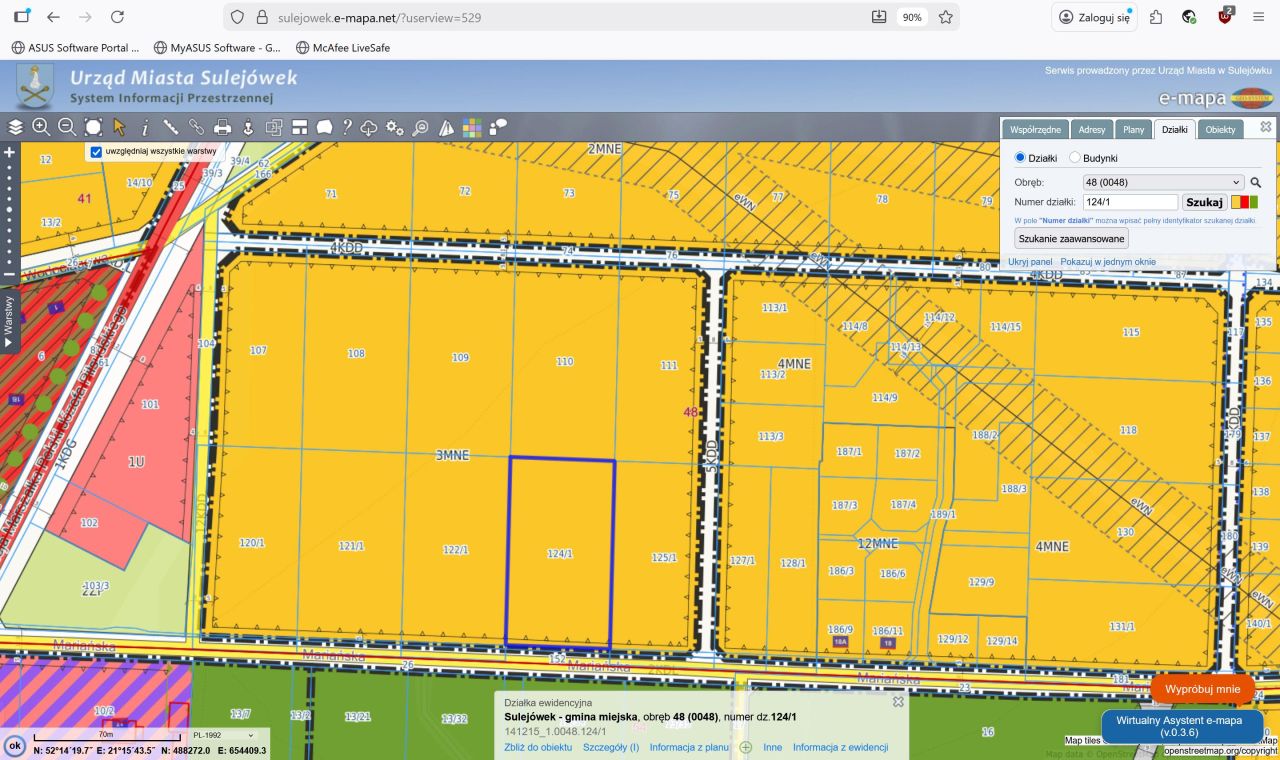
Task: Expand the Warstwy side panel
Action: [9, 320]
